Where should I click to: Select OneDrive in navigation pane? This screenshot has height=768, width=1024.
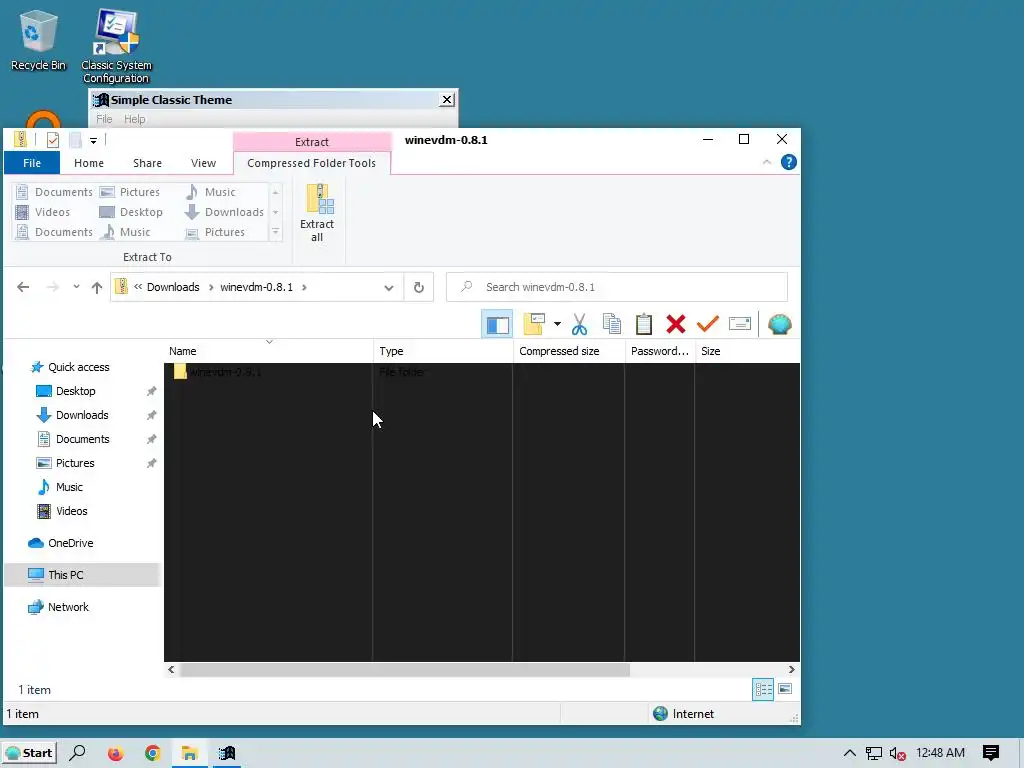tap(70, 543)
